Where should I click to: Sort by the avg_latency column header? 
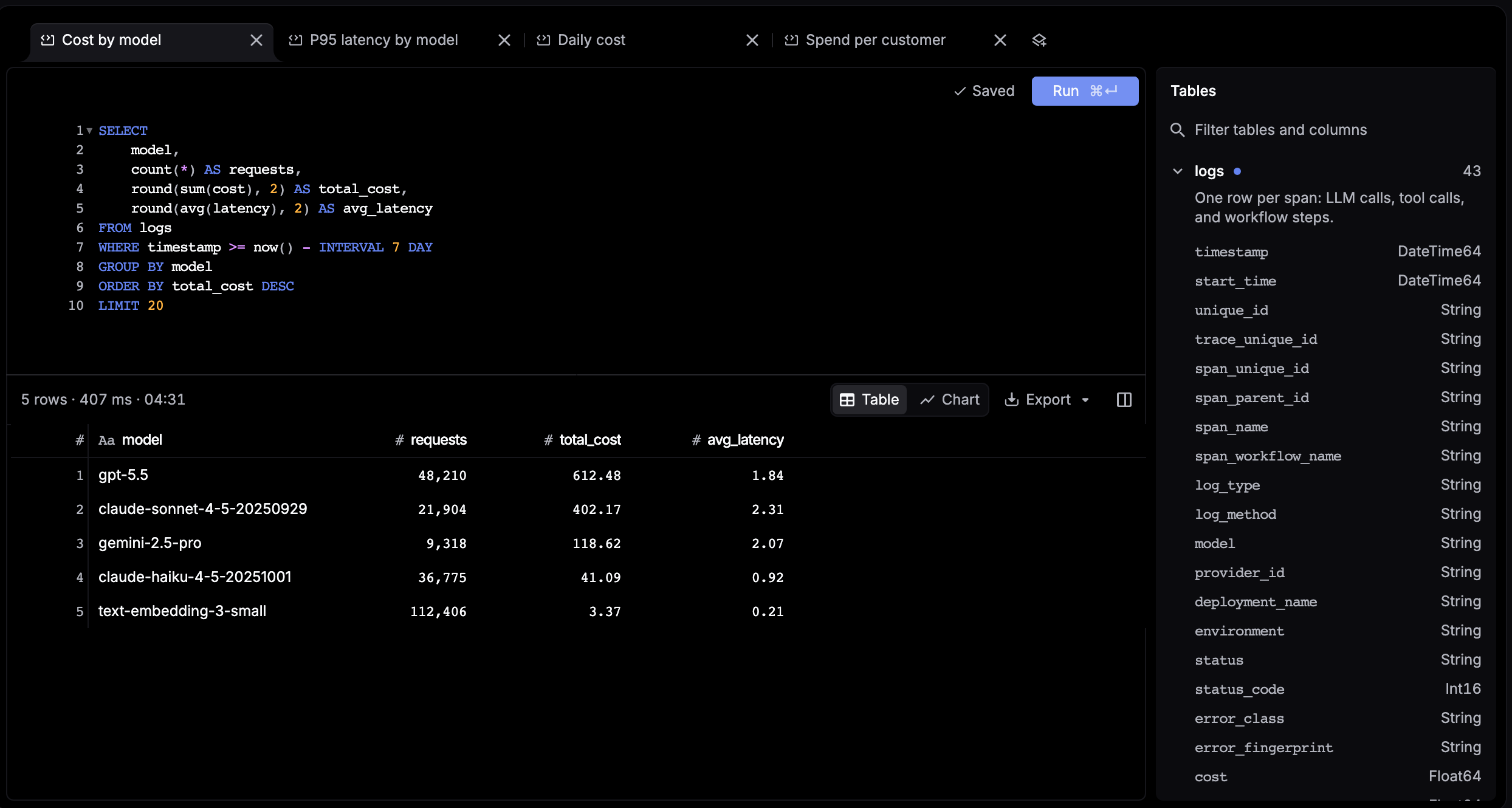pos(738,440)
